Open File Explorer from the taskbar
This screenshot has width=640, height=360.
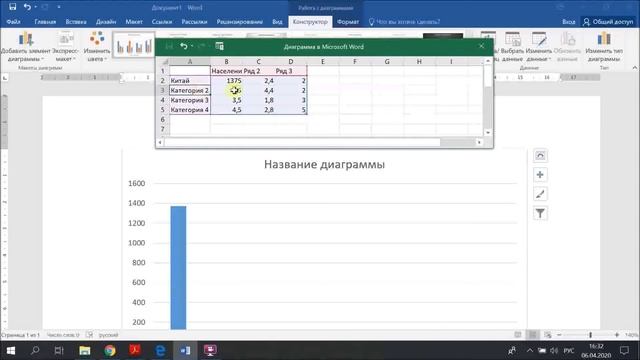click(x=84, y=351)
